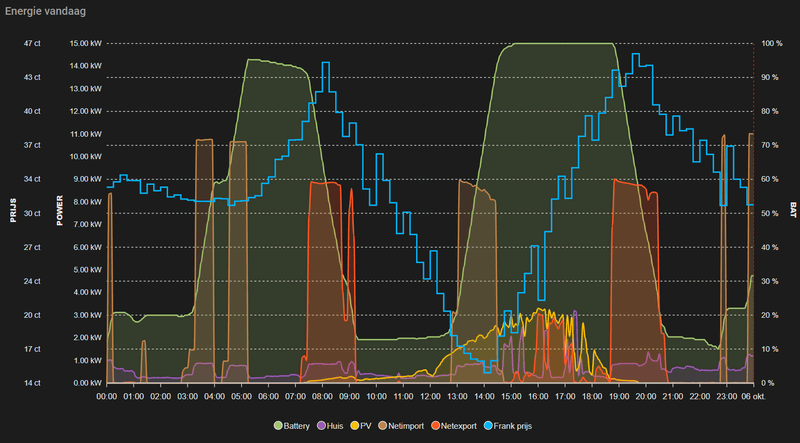Click the 47 ct price axis label
This screenshot has width=800, height=443.
point(32,43)
